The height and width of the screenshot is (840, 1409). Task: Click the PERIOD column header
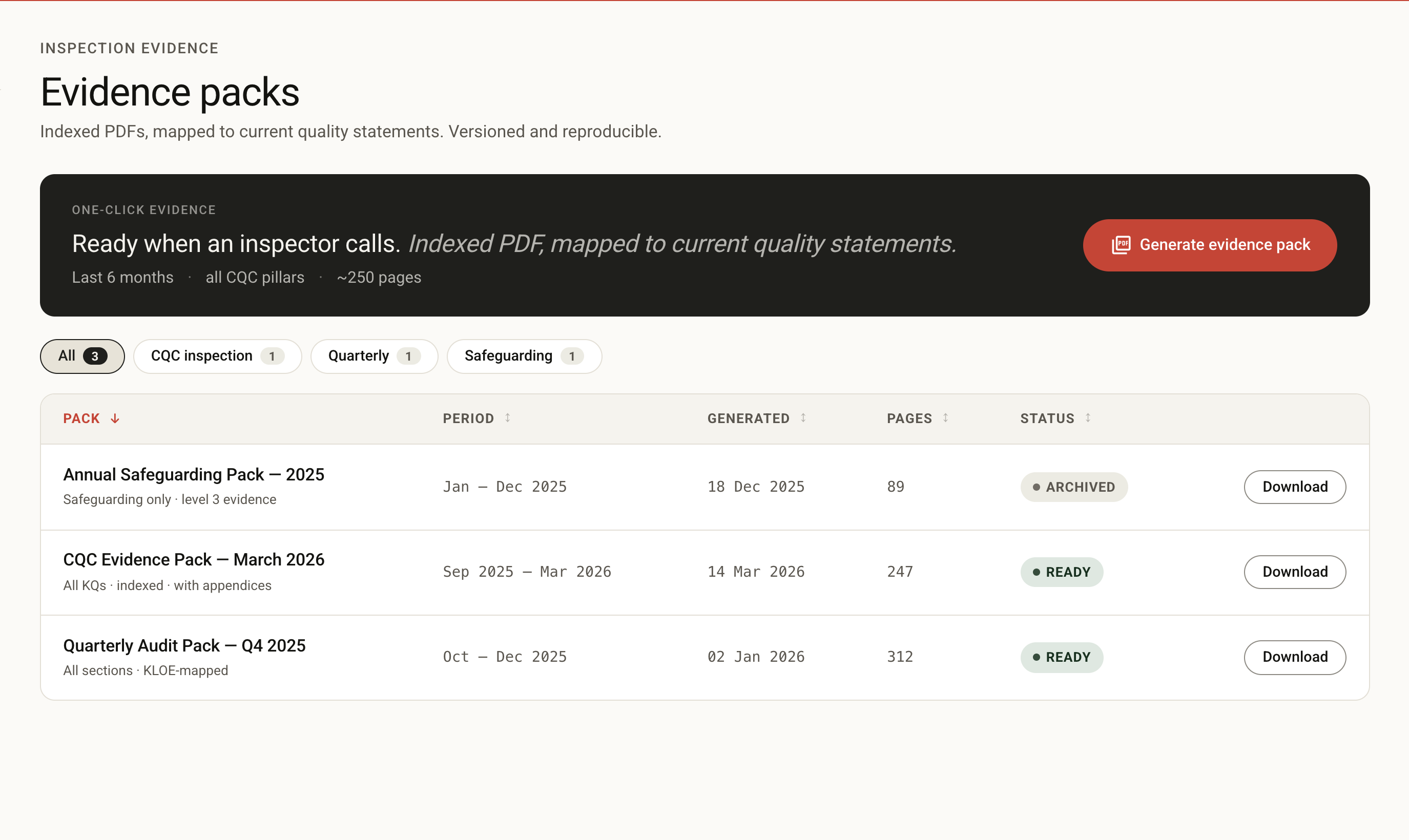click(468, 418)
